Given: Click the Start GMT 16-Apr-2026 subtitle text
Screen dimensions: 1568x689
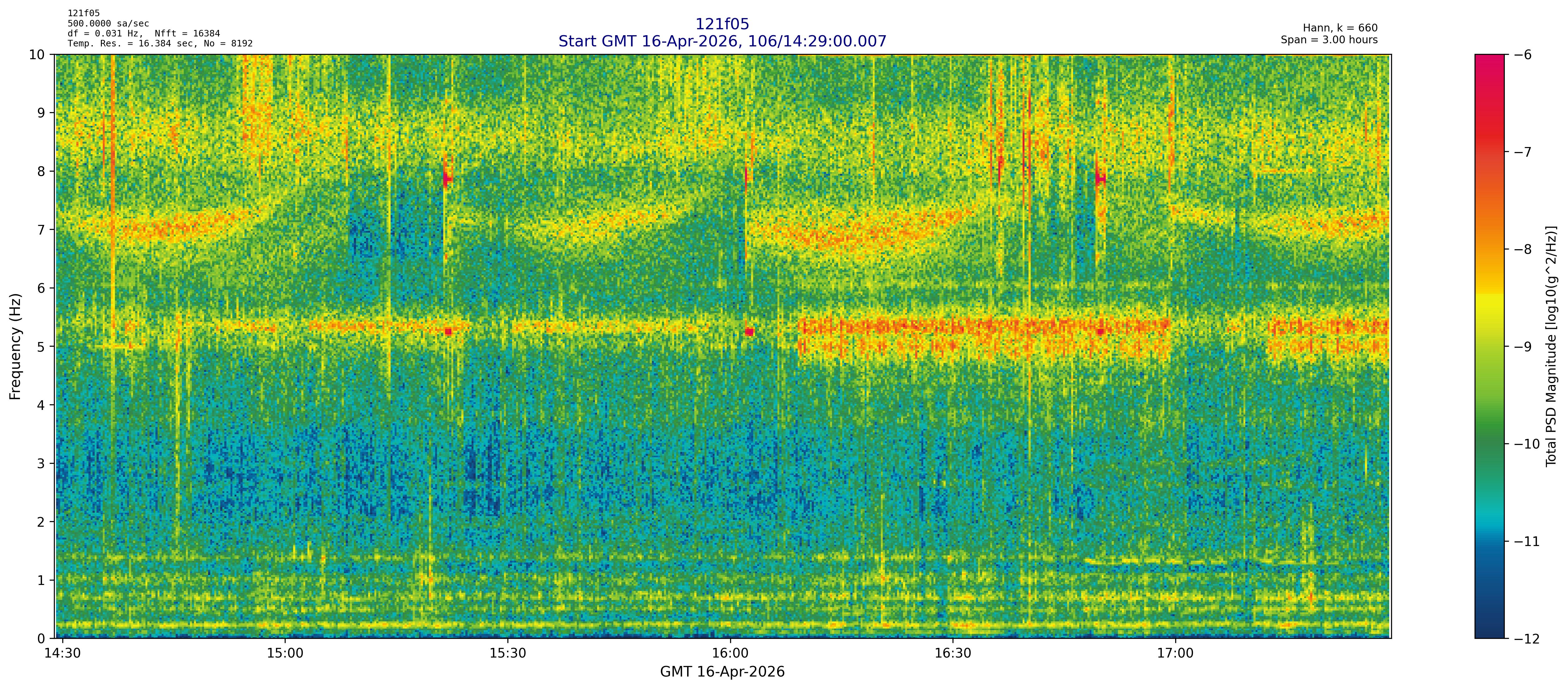Looking at the screenshot, I should click(x=722, y=41).
